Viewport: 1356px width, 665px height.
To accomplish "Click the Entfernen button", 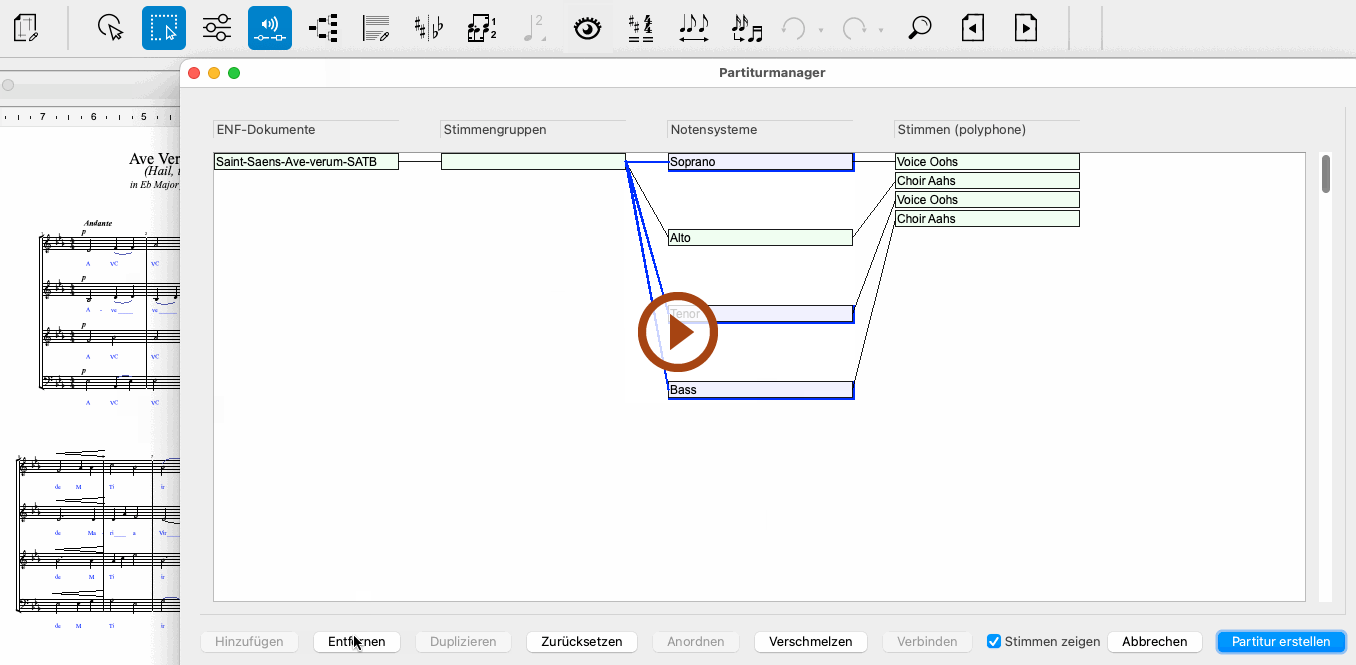I will (357, 642).
